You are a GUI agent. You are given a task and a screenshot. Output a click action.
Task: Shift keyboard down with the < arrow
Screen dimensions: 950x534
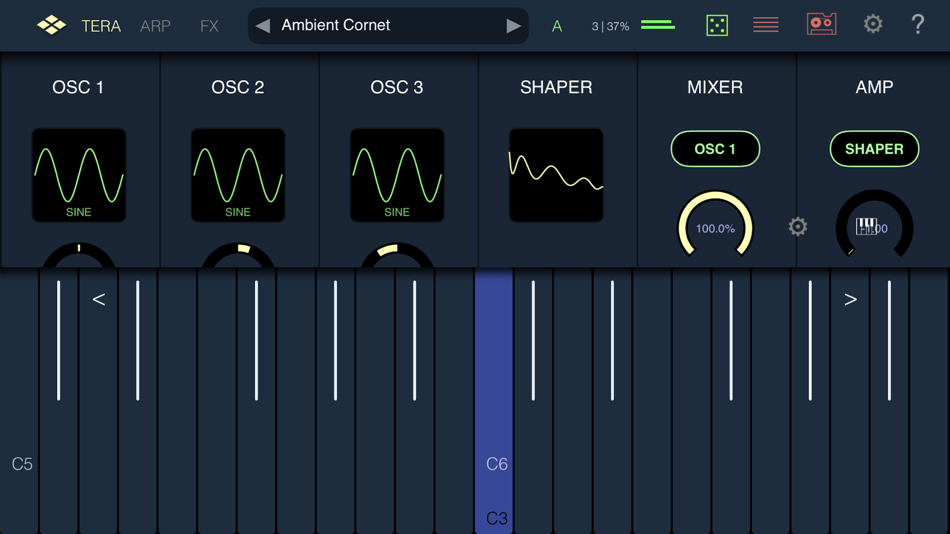99,299
